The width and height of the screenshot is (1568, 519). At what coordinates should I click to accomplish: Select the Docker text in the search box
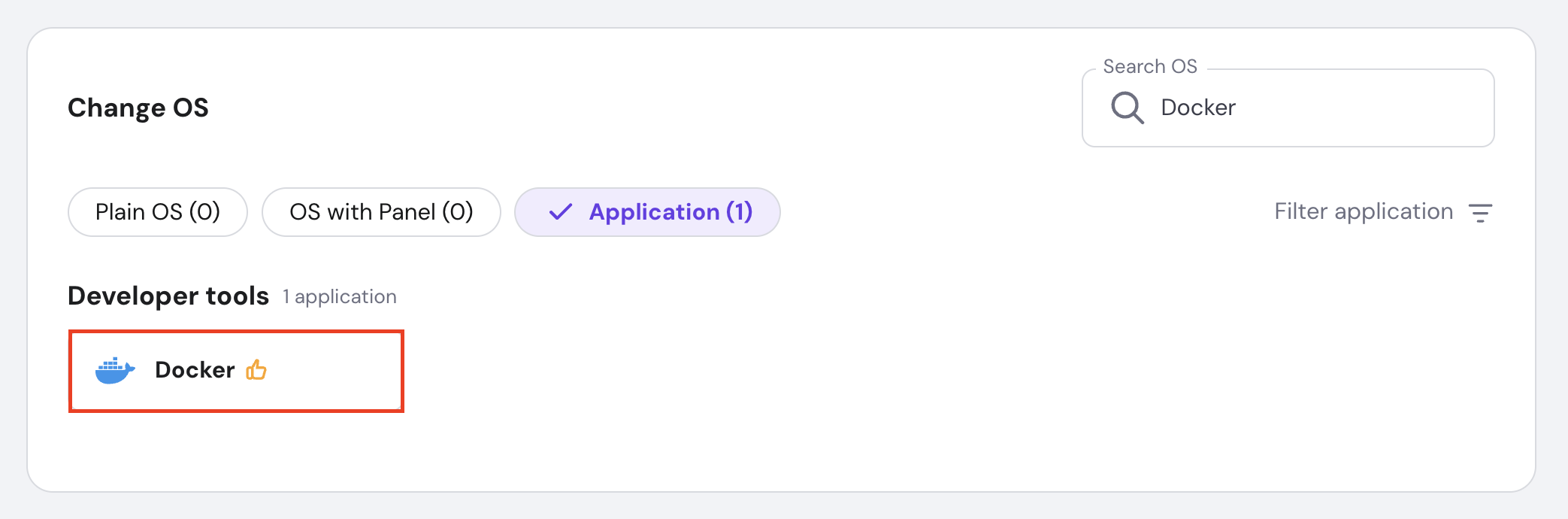pyautogui.click(x=1197, y=108)
